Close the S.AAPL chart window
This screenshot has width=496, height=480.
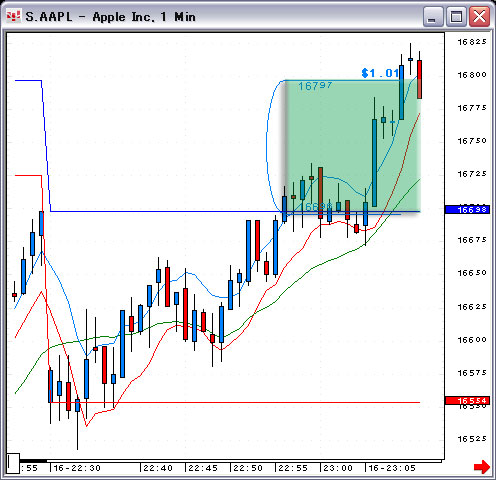pyautogui.click(x=479, y=17)
